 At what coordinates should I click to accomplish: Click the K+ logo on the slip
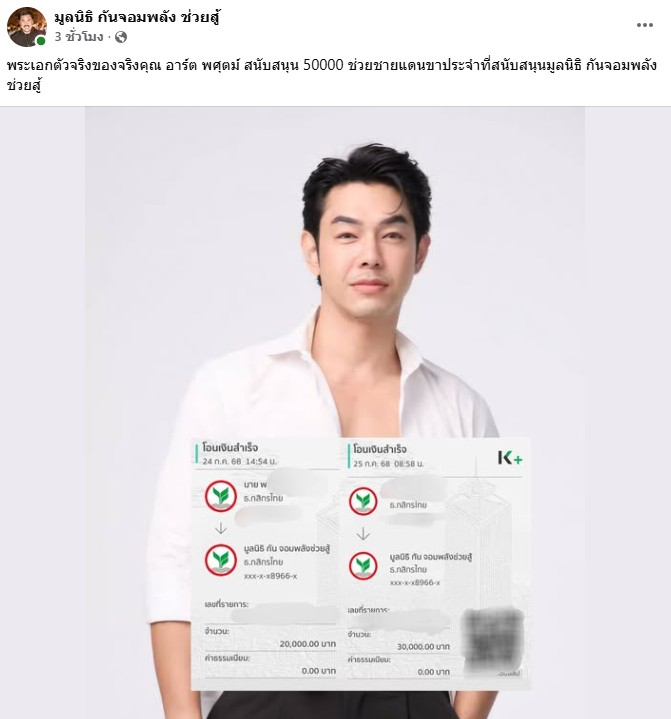click(x=510, y=458)
